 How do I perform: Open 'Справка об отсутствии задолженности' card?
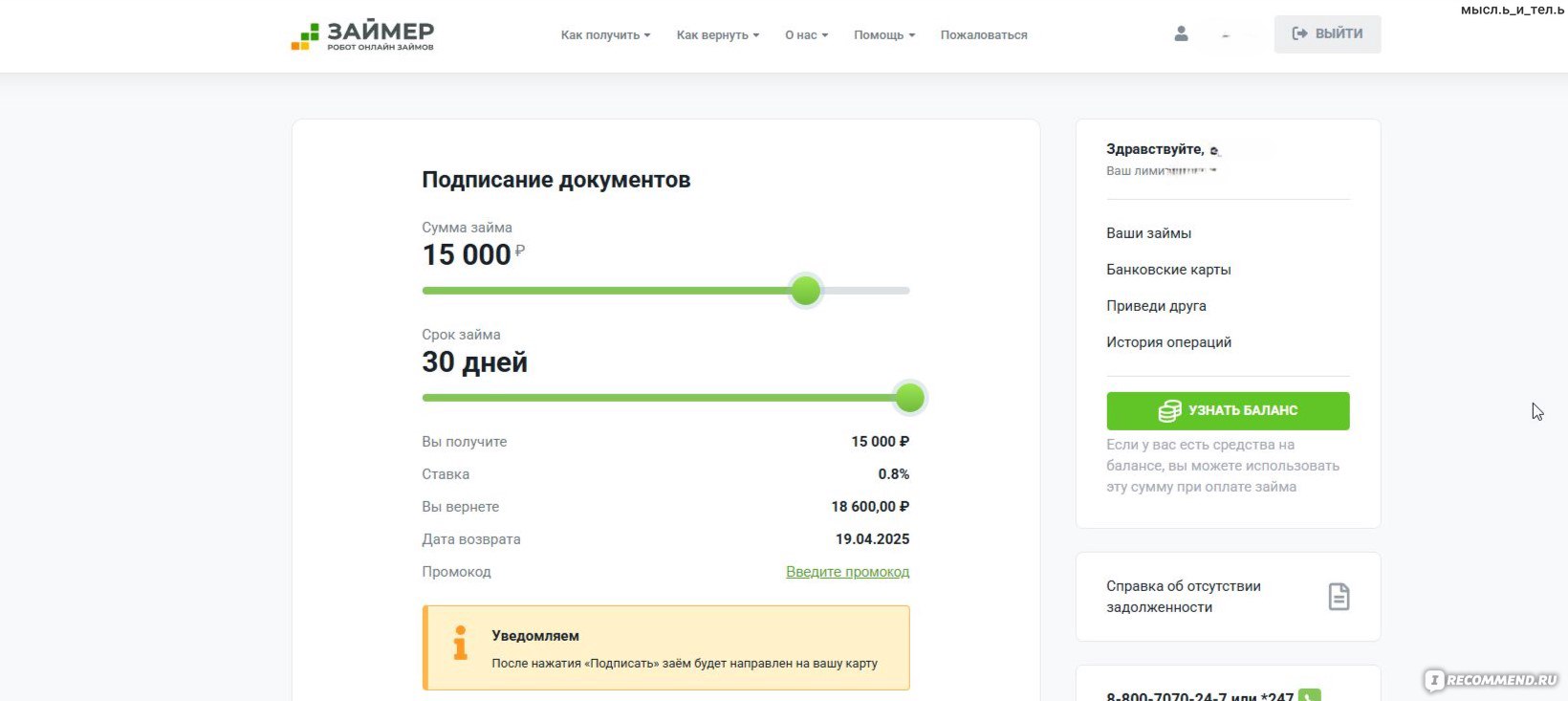pyautogui.click(x=1184, y=597)
